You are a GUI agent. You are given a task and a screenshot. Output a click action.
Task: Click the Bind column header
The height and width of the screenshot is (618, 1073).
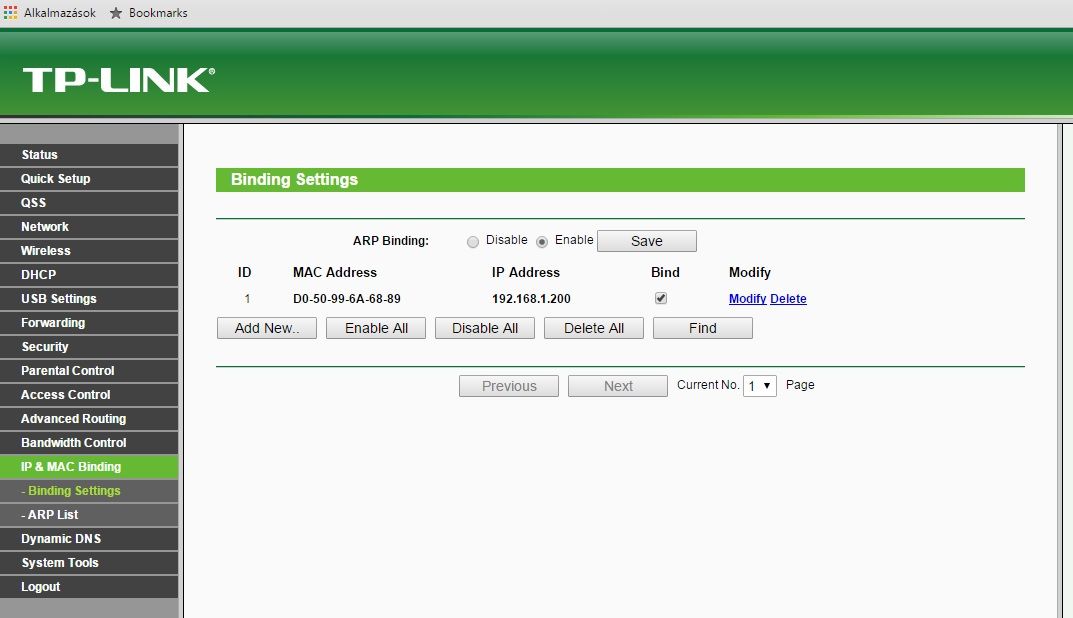[665, 272]
